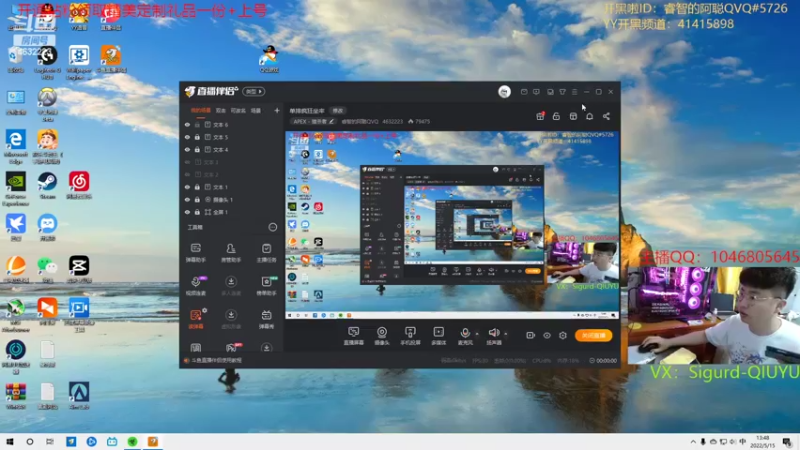Click the taskbar clock showing 13:48
This screenshot has height=450, width=800.
(763, 442)
